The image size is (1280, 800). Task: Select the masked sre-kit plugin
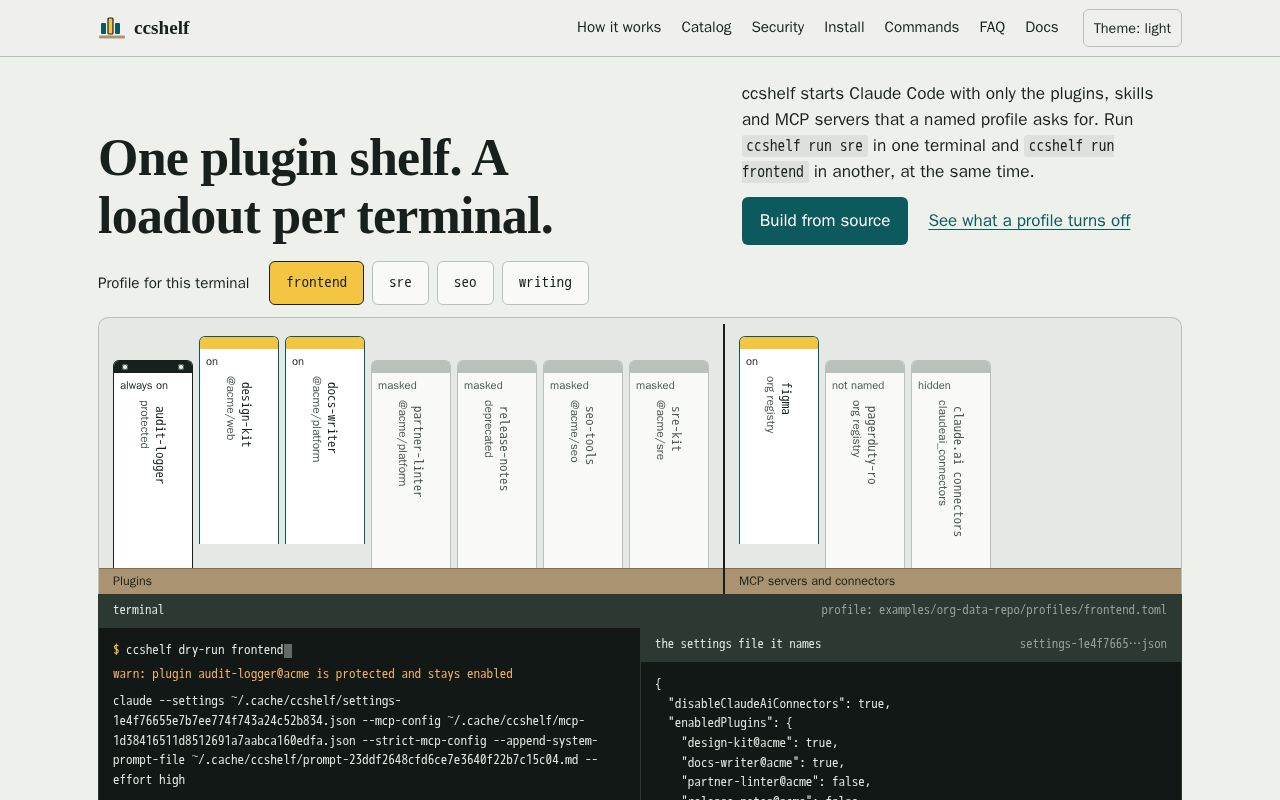click(669, 464)
